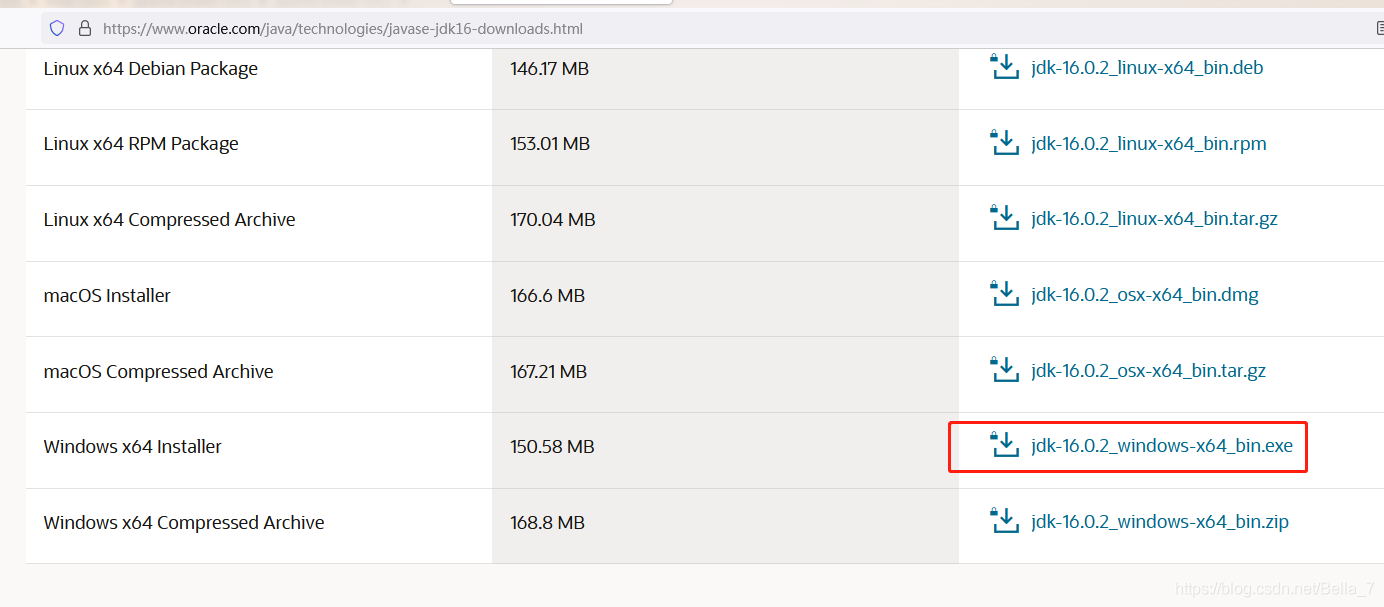Open the jdk-16.0.2_windows-x64_bin.zip link
The height and width of the screenshot is (607, 1384).
coord(1160,522)
